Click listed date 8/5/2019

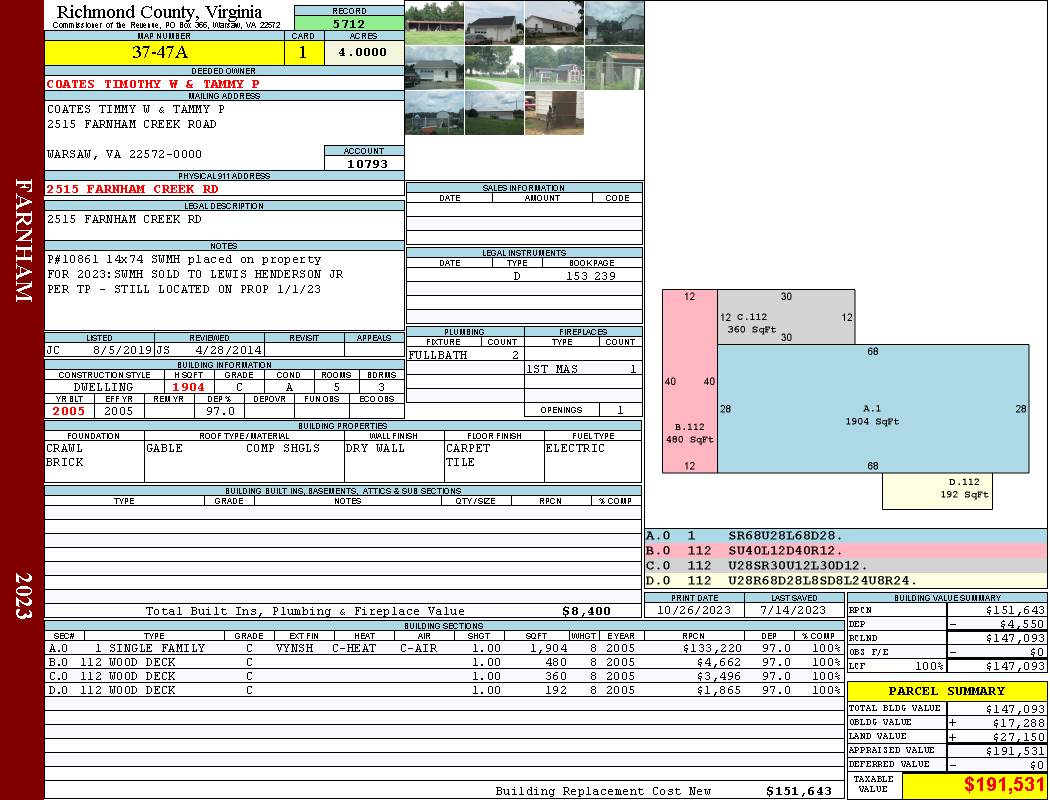point(123,349)
